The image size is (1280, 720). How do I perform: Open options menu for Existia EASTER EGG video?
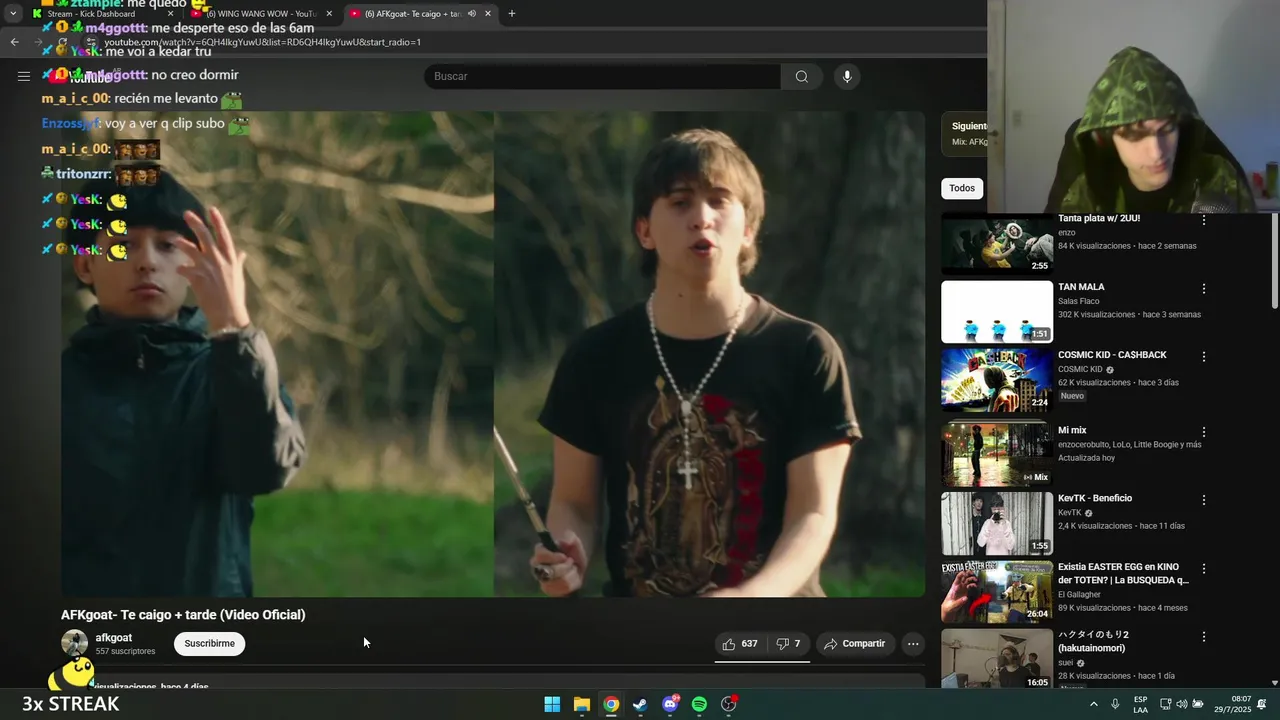pos(1204,568)
